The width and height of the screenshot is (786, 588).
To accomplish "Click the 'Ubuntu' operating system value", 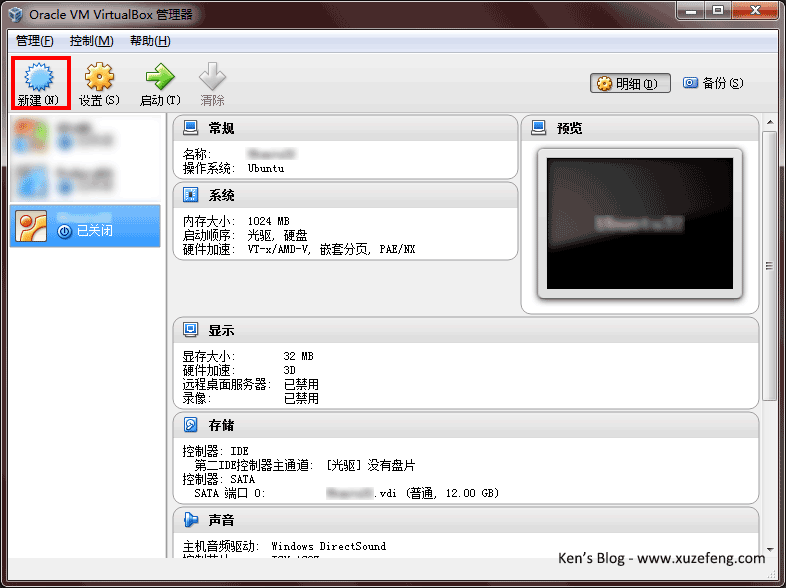I will pyautogui.click(x=266, y=168).
